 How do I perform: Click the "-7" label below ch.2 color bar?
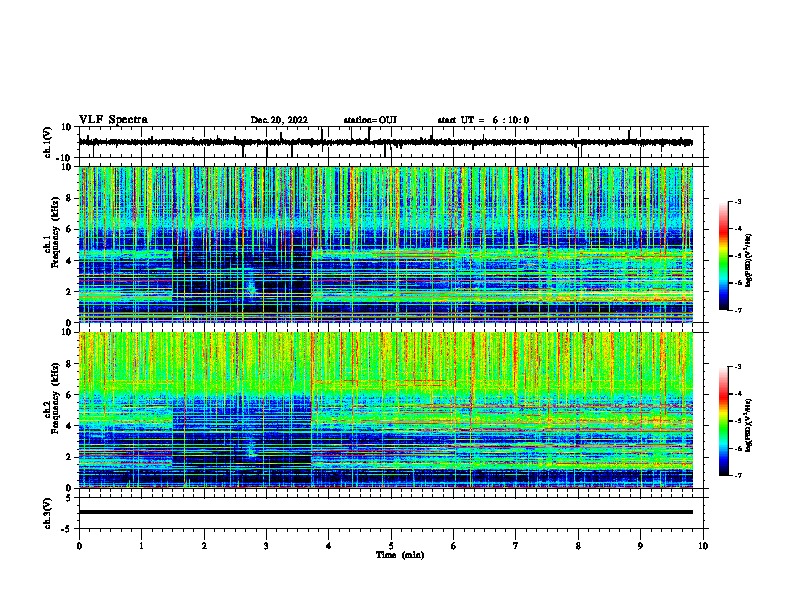click(x=737, y=475)
